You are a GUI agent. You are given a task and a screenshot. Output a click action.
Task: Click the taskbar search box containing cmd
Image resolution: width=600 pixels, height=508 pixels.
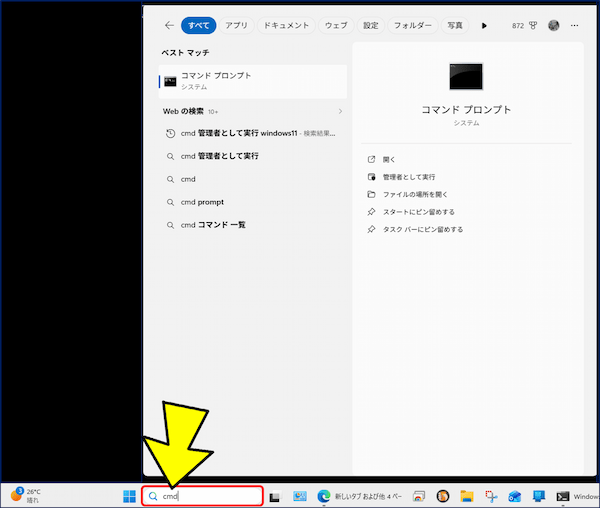coord(202,496)
